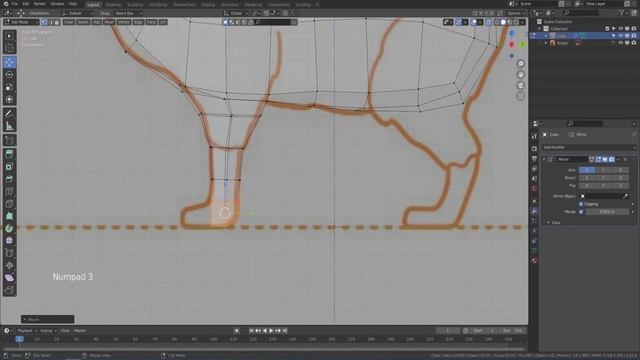Hide Cube object with eye icon in outliner
640x360 pixels.
coord(621,36)
